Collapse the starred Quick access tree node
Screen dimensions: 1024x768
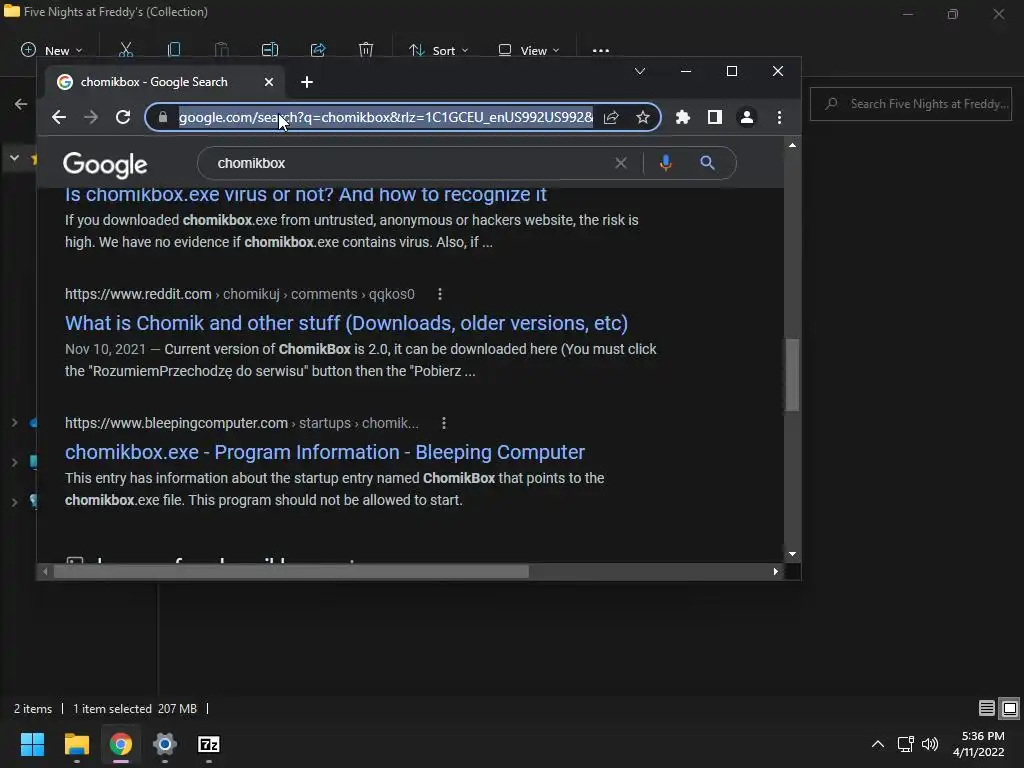click(x=14, y=159)
